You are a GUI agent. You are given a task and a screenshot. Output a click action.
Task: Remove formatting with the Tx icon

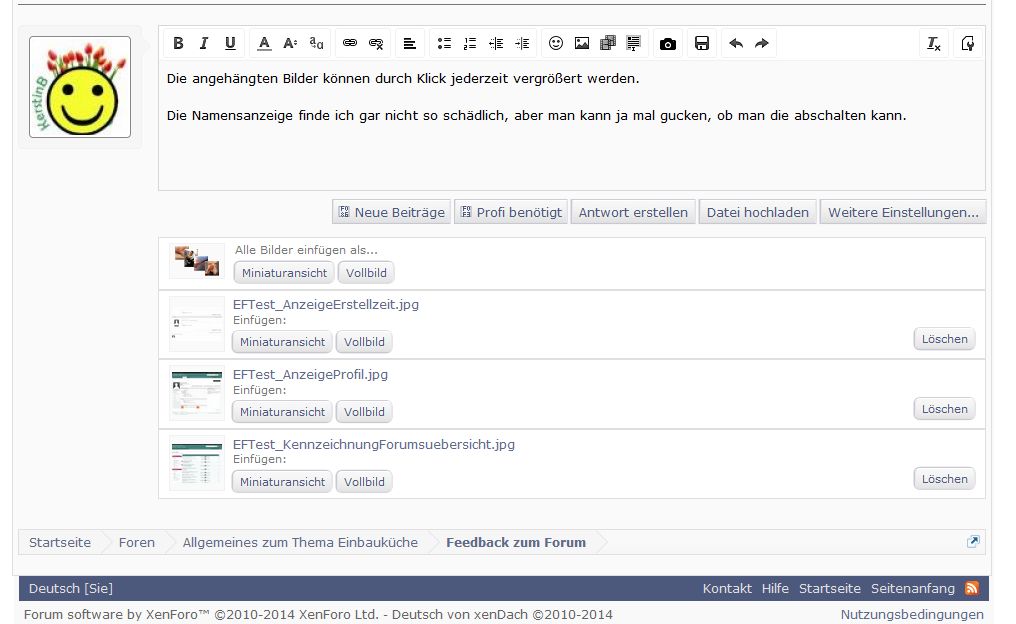pos(933,43)
